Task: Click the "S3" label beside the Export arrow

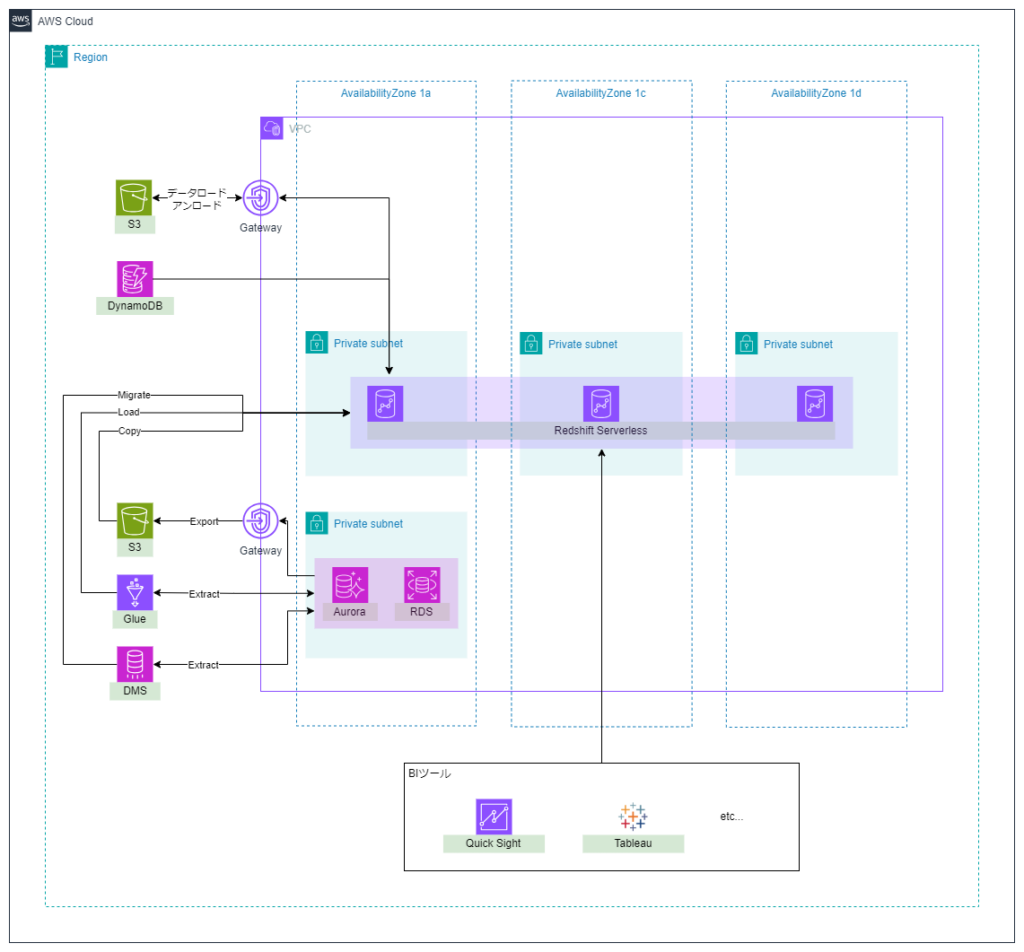Action: coord(135,547)
